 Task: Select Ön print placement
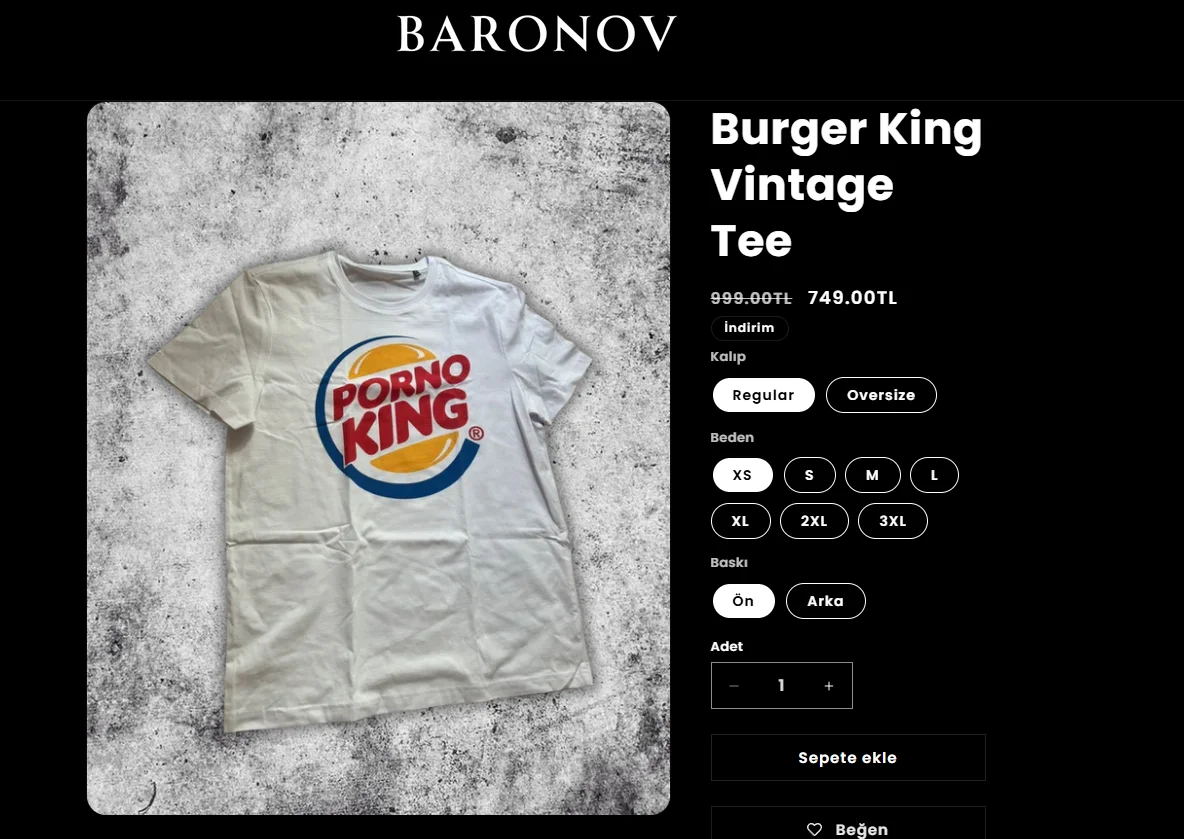744,601
